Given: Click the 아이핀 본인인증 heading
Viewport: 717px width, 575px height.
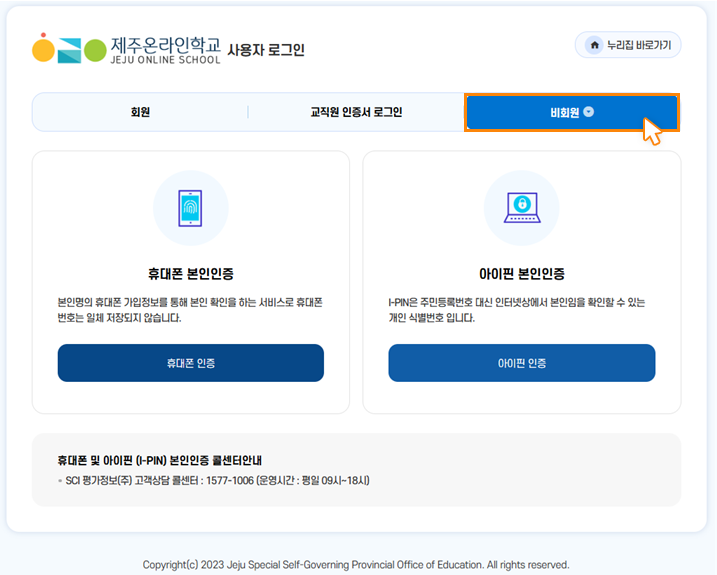Looking at the screenshot, I should point(521,273).
